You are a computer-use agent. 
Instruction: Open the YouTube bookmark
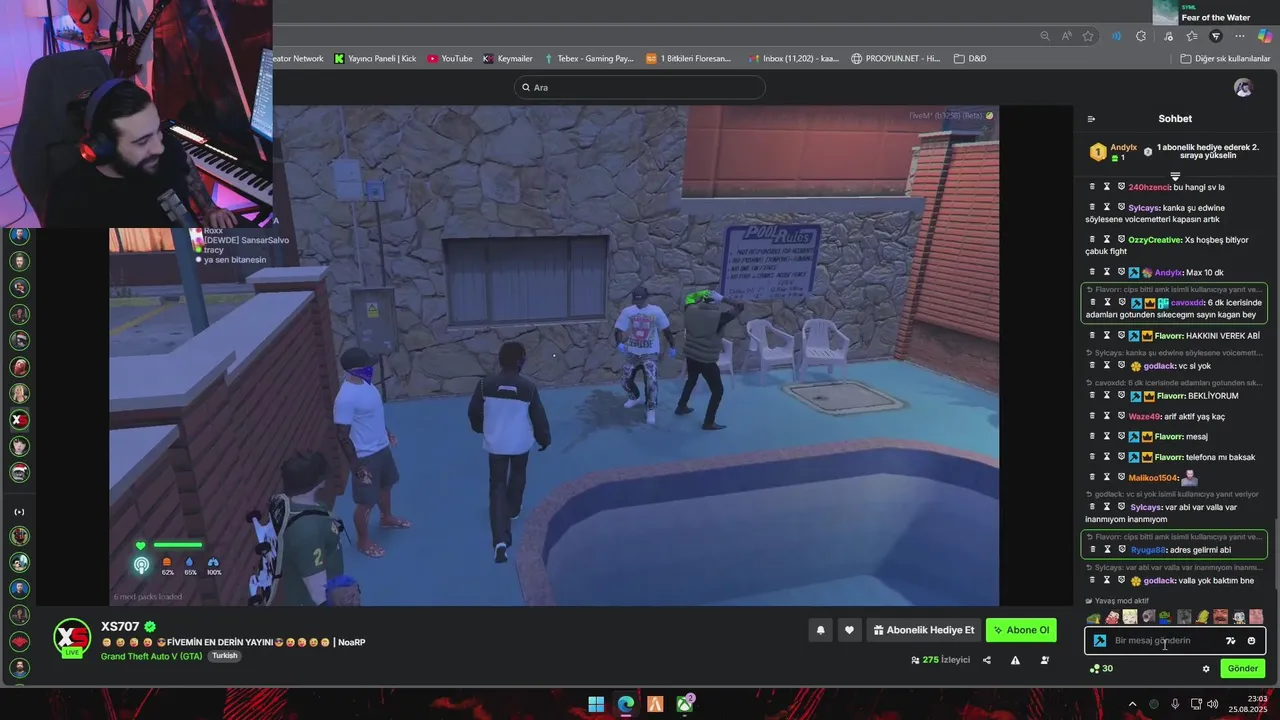[x=449, y=58]
